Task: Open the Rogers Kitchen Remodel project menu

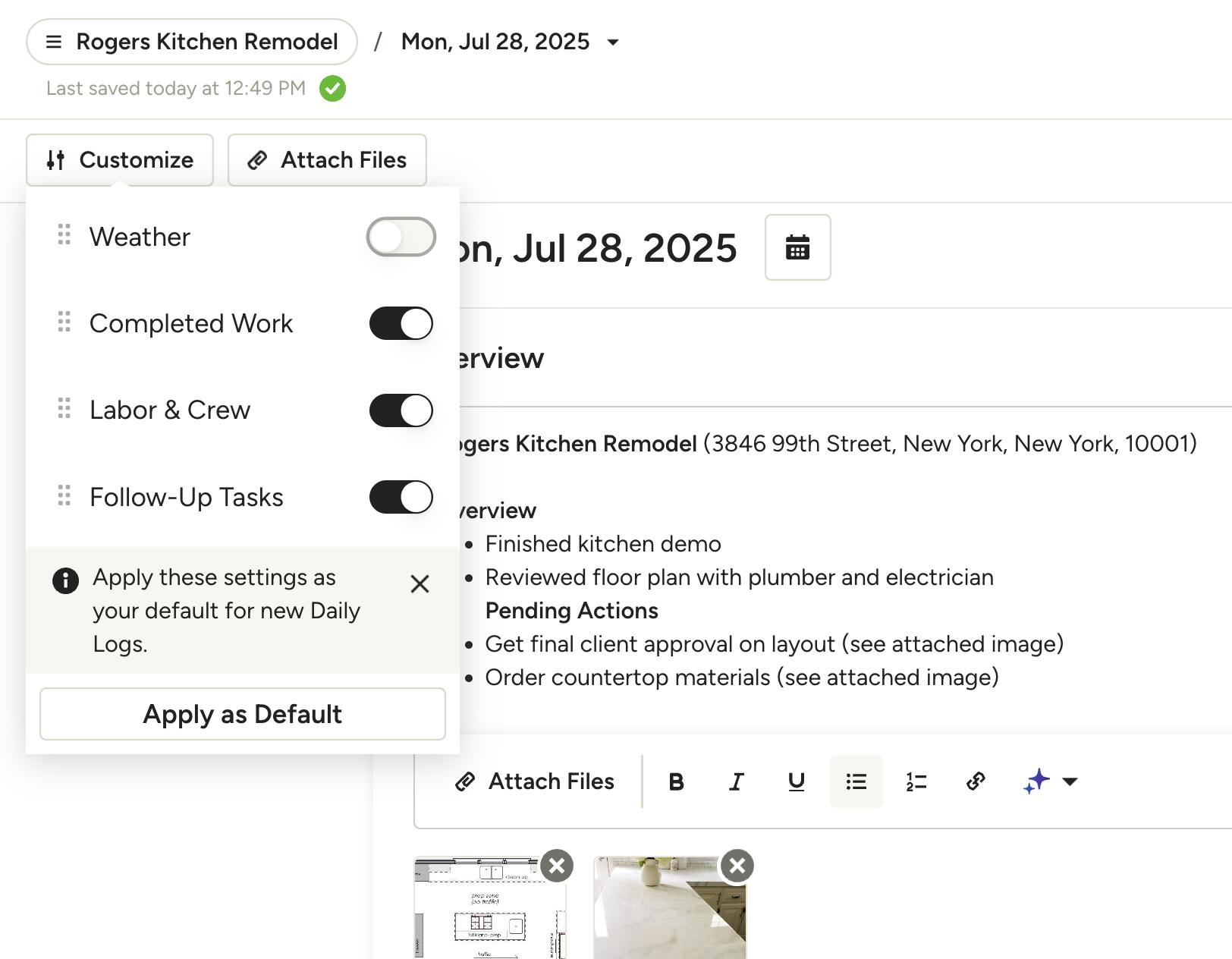Action: point(192,42)
